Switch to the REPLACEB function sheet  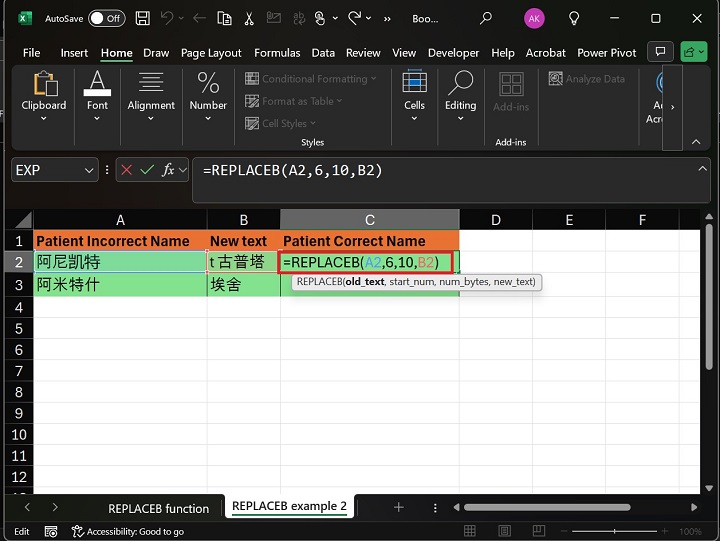(158, 508)
